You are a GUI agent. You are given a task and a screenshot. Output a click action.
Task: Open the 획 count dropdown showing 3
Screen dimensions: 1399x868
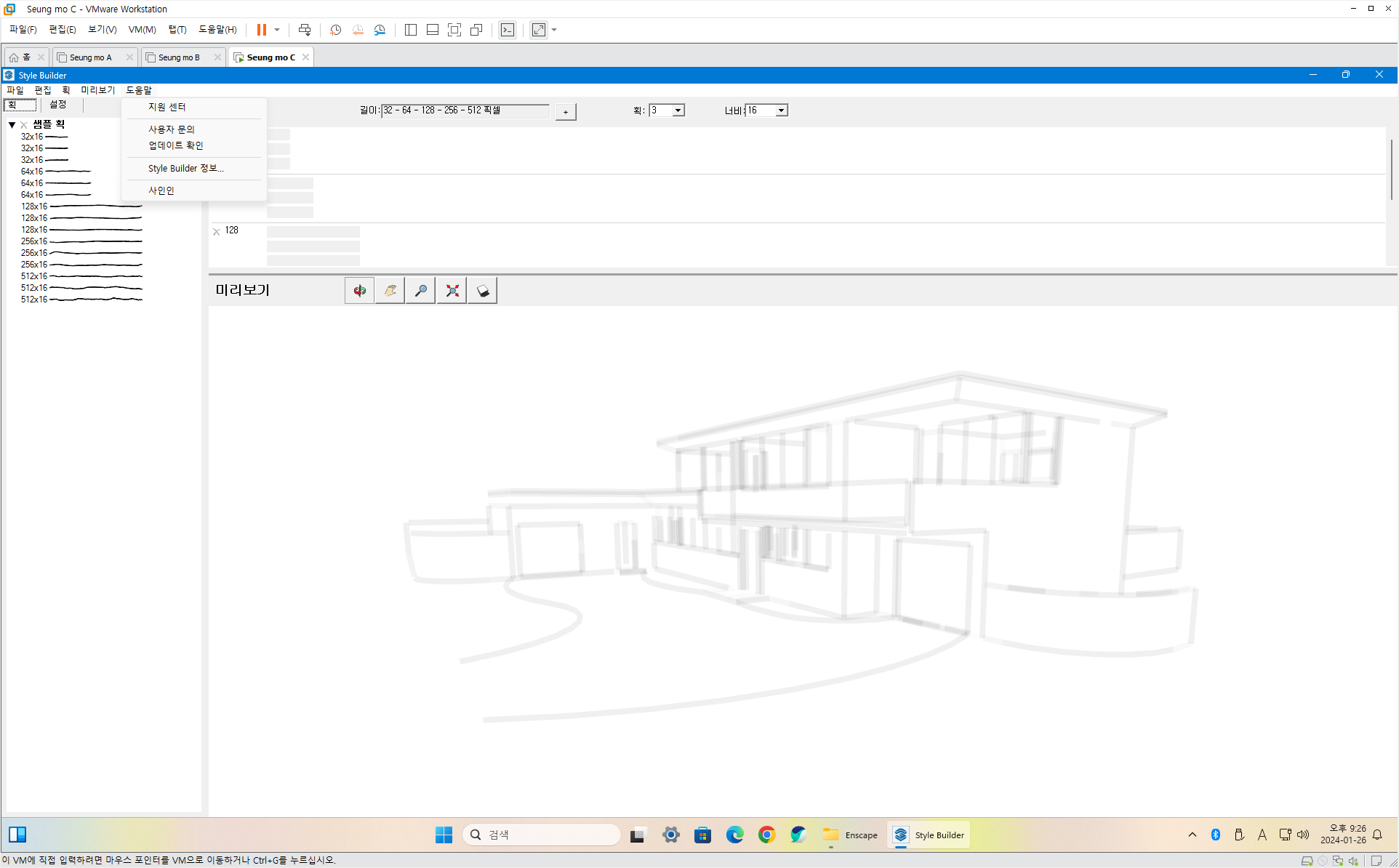tap(678, 110)
